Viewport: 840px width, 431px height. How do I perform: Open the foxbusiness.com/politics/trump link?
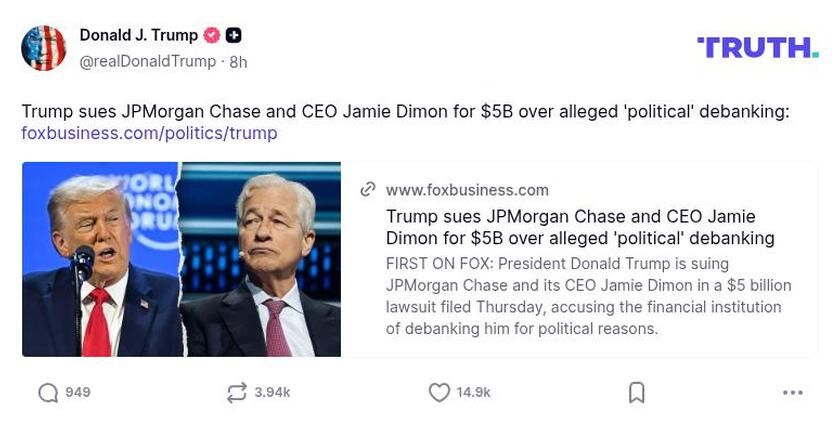coord(149,133)
